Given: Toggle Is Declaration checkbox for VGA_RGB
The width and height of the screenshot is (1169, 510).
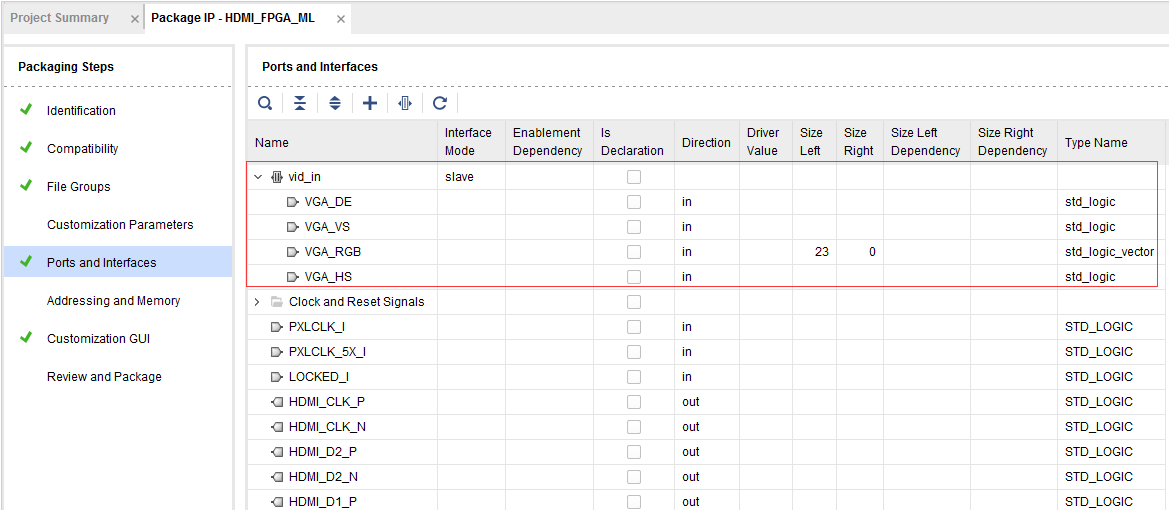Looking at the screenshot, I should pos(634,252).
